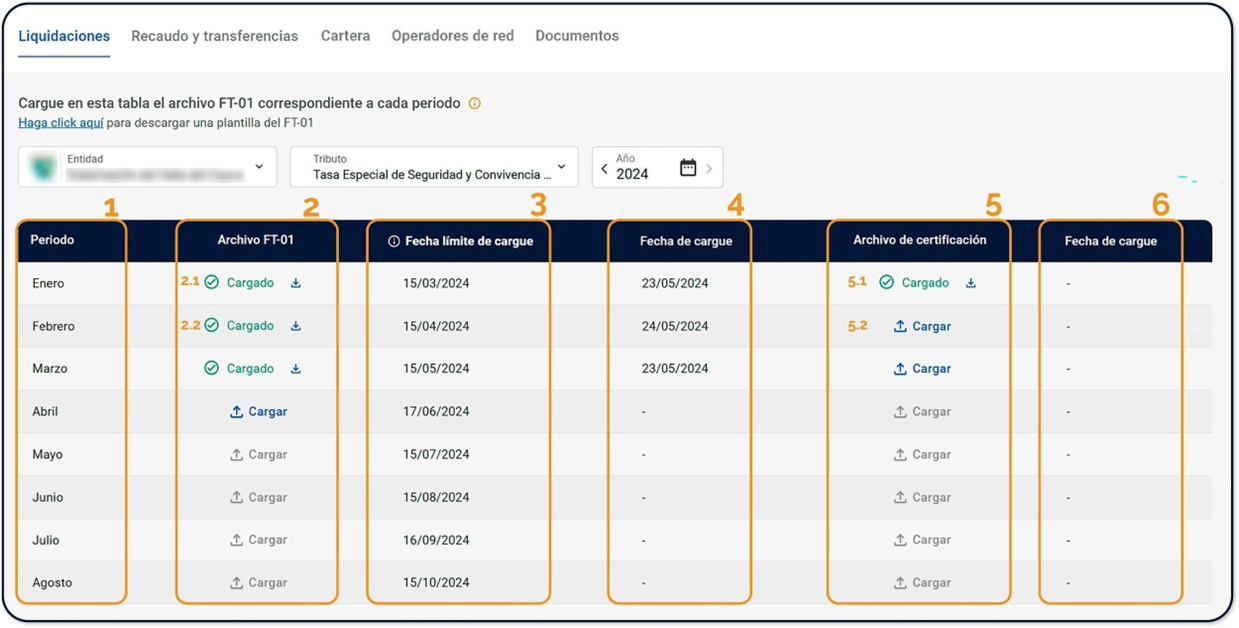This screenshot has width=1239, height=628.
Task: Open the Operadores de red tab
Action: pyautogui.click(x=452, y=36)
